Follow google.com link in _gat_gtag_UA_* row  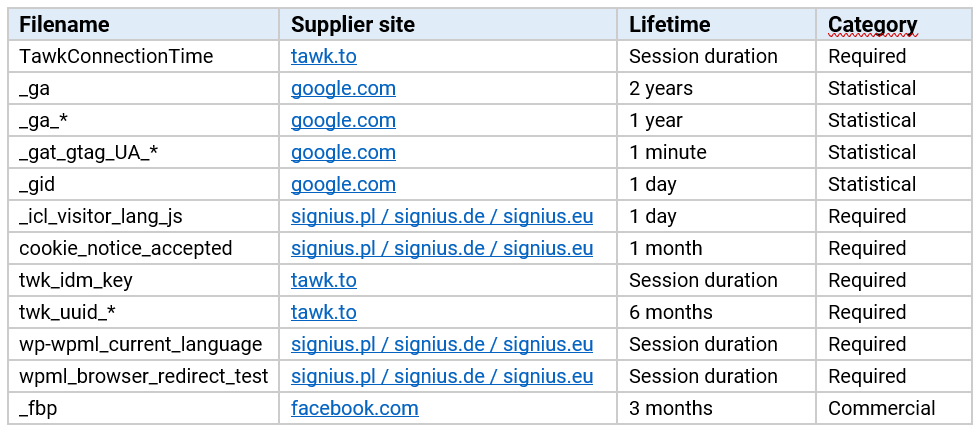tap(343, 153)
